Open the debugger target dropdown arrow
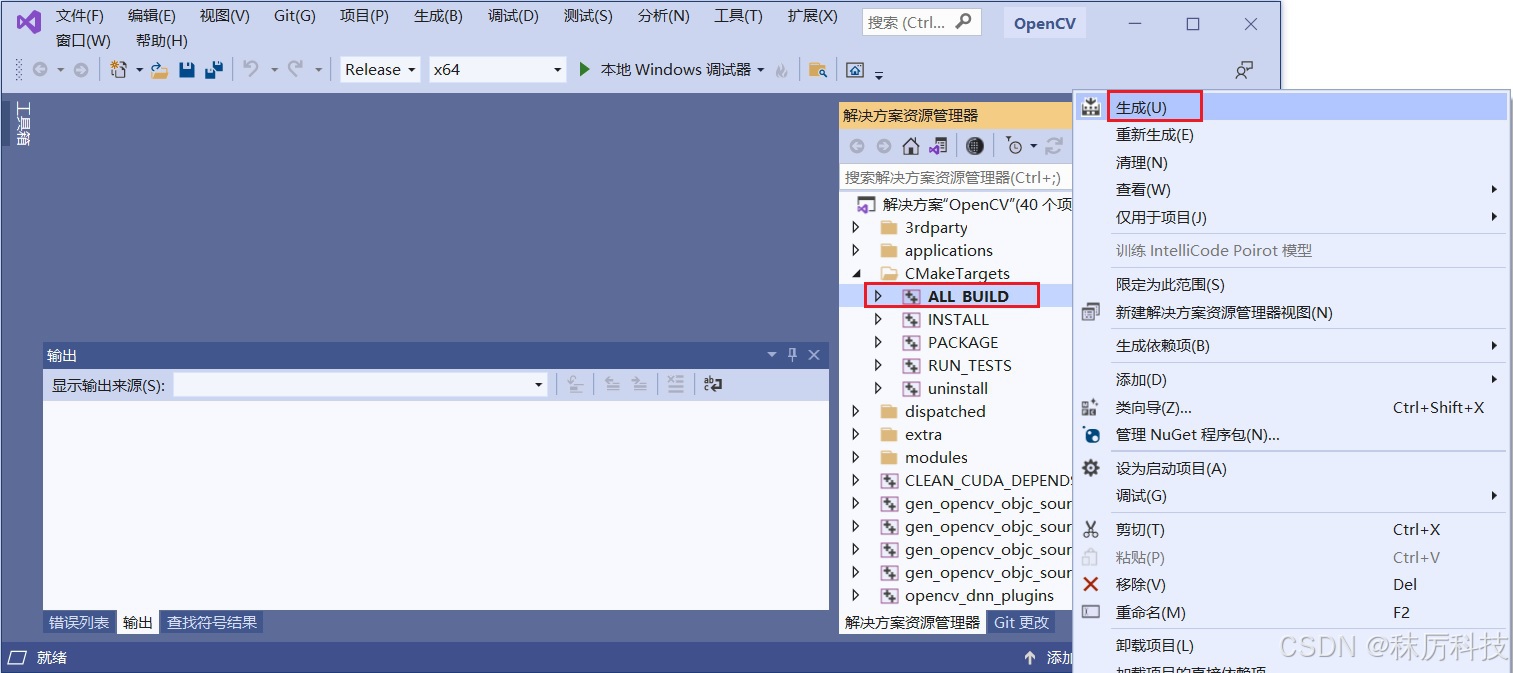Viewport: 1513px width, 673px height. tap(761, 70)
